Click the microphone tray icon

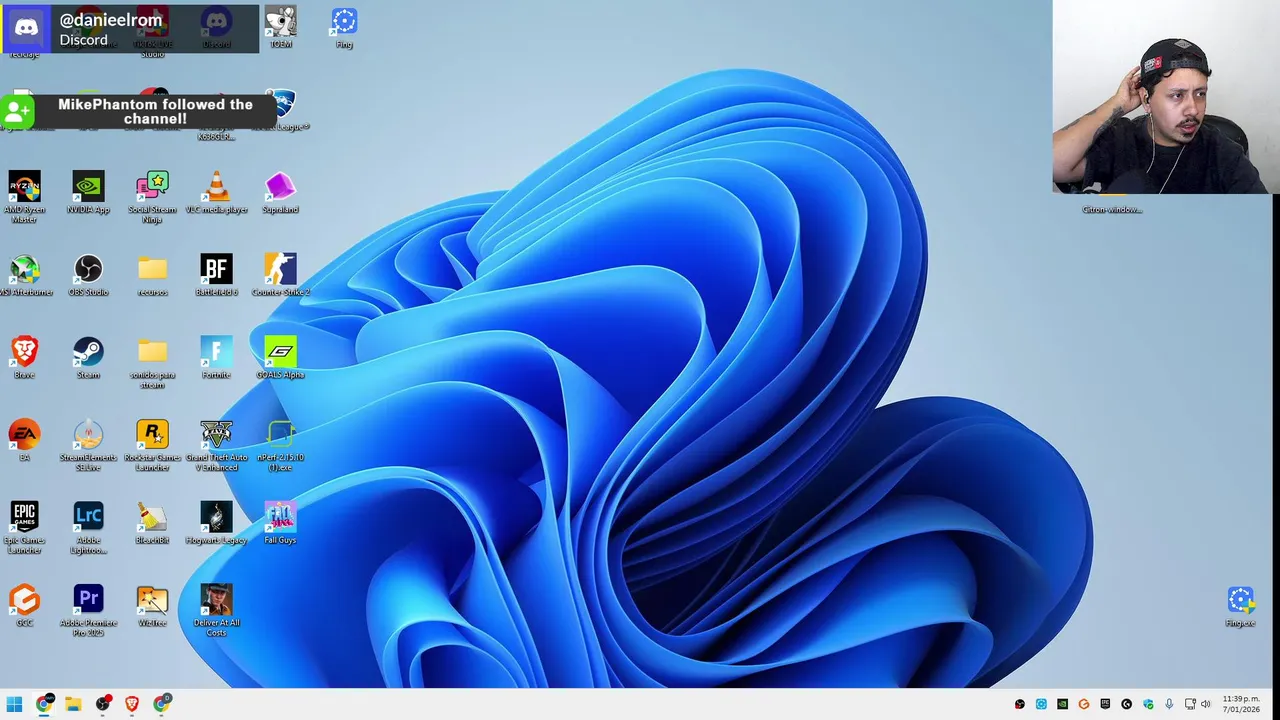1169,704
